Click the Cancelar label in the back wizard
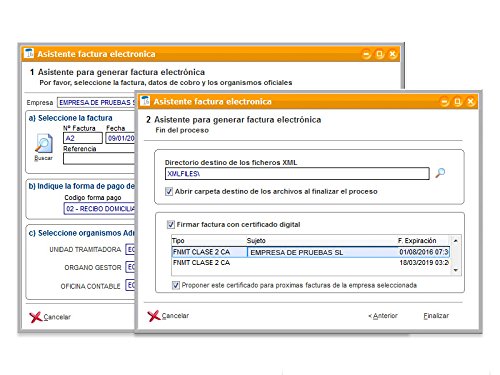 coord(57,317)
